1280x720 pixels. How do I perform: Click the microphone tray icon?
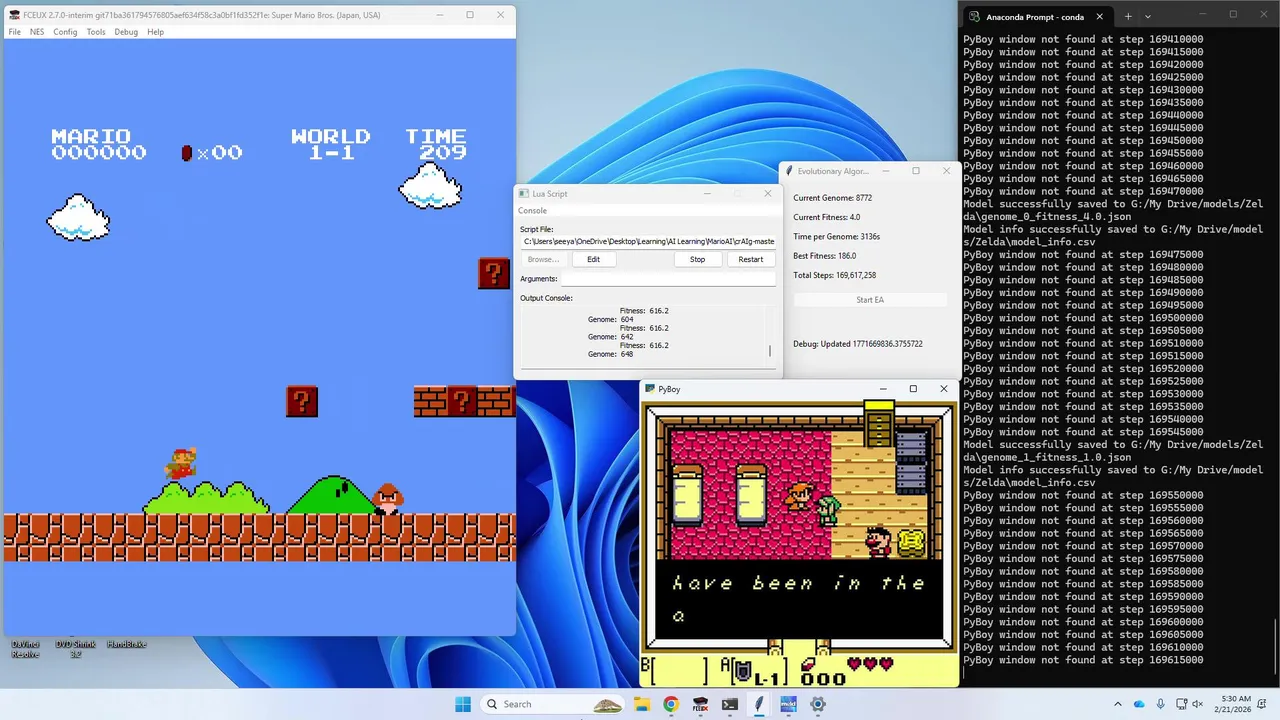(x=1159, y=704)
